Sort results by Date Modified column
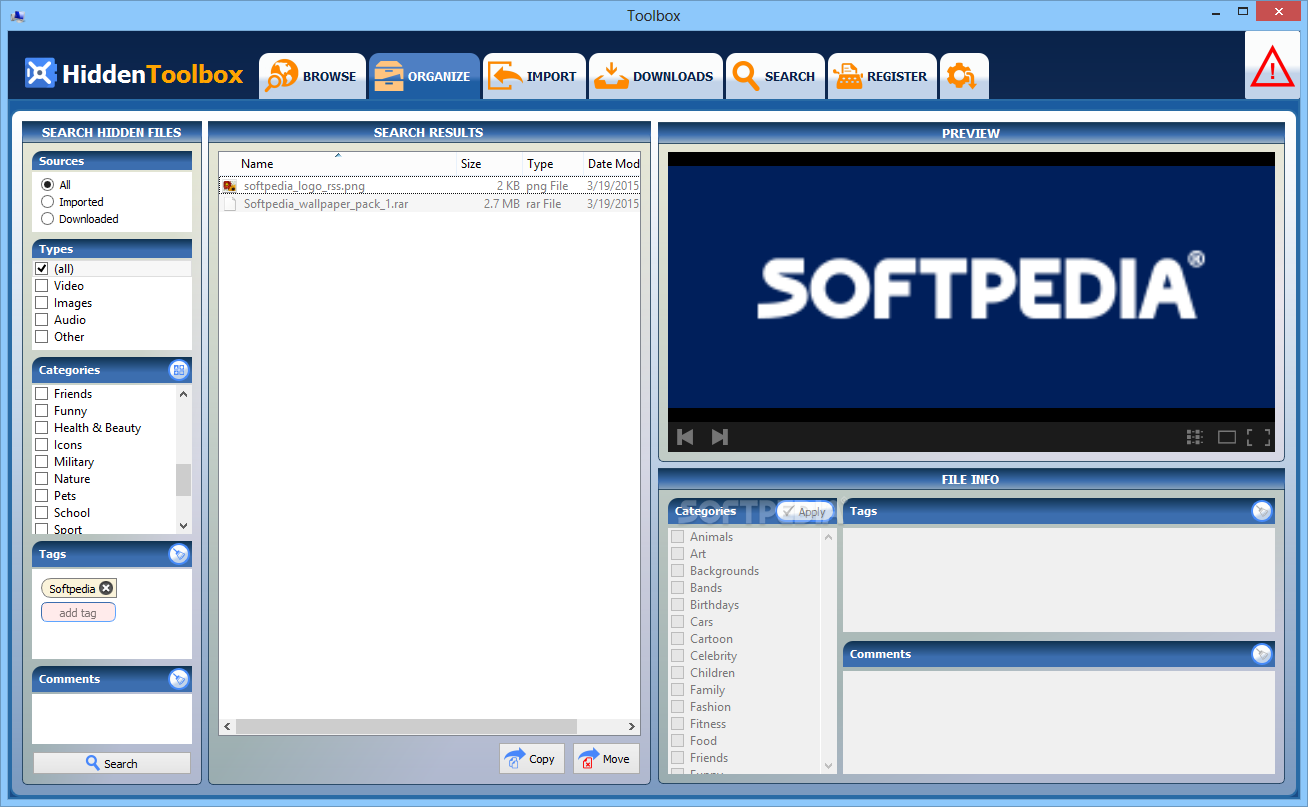Image resolution: width=1308 pixels, height=807 pixels. 611,163
